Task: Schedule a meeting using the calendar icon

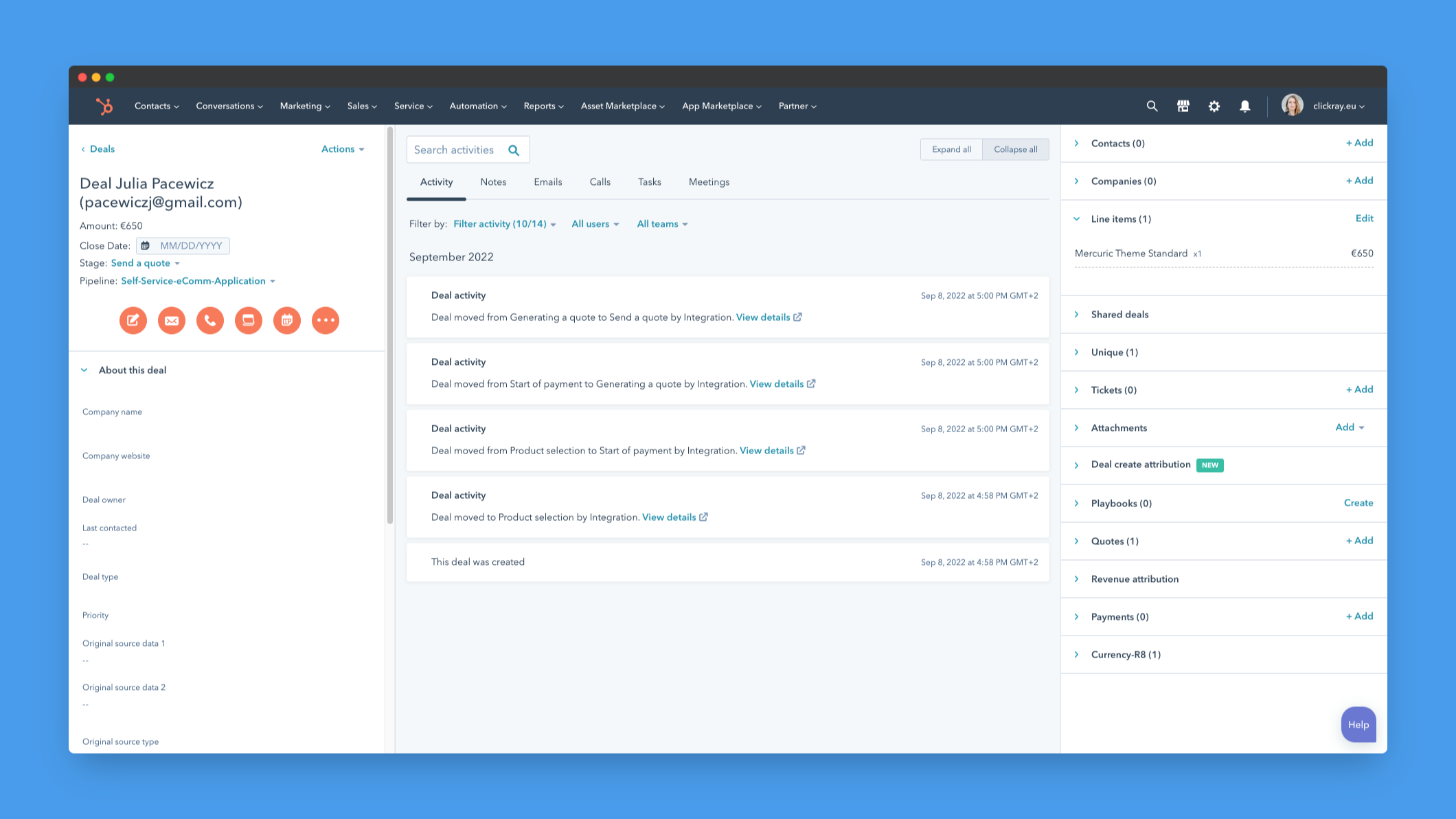Action: click(x=286, y=320)
